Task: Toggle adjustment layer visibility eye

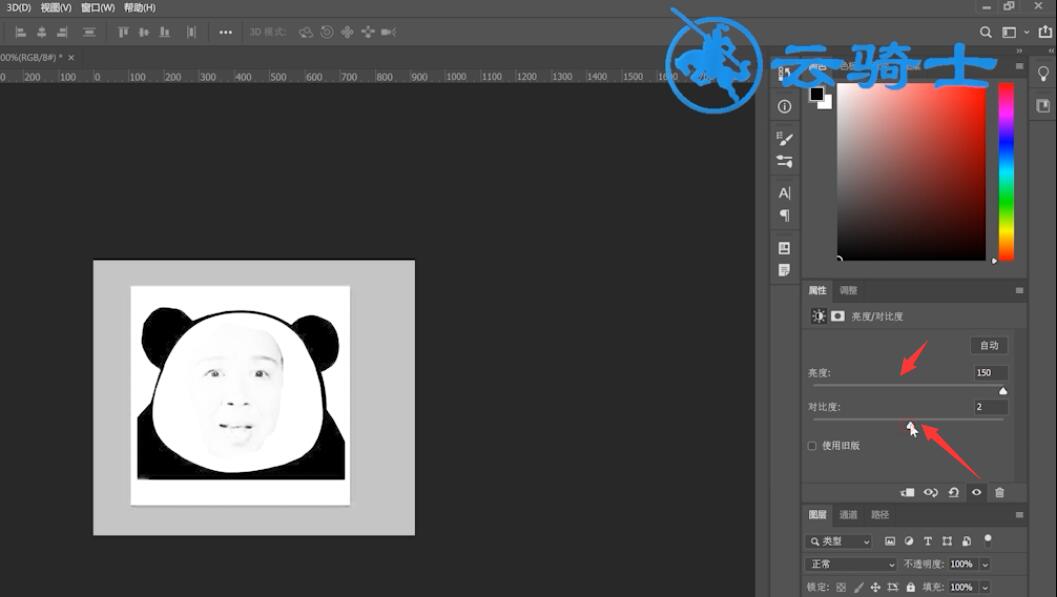Action: (976, 493)
